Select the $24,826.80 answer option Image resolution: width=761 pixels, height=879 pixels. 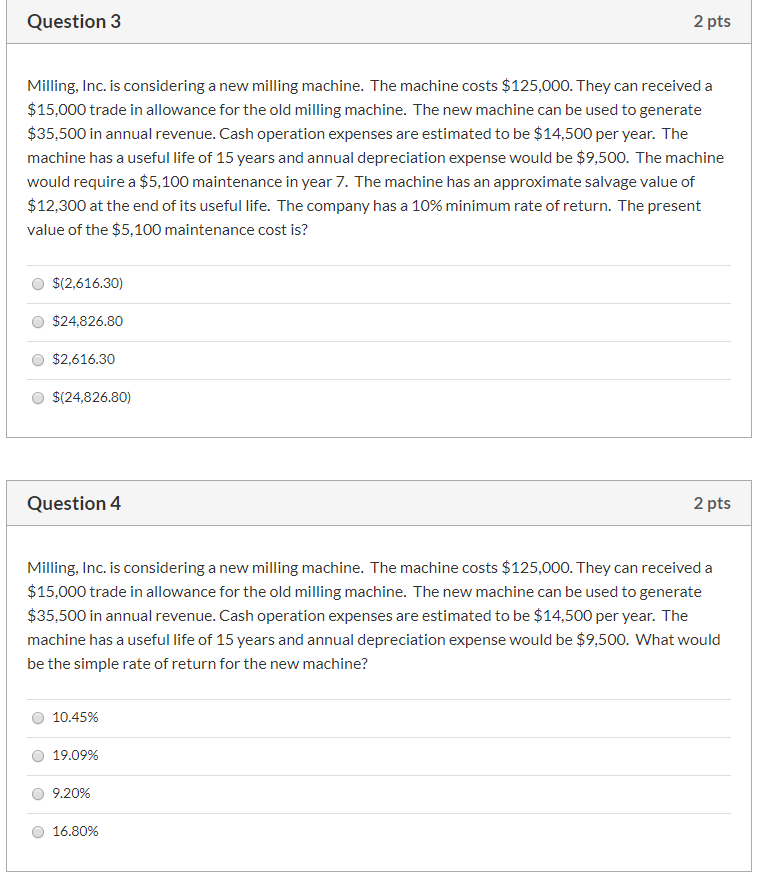[38, 321]
